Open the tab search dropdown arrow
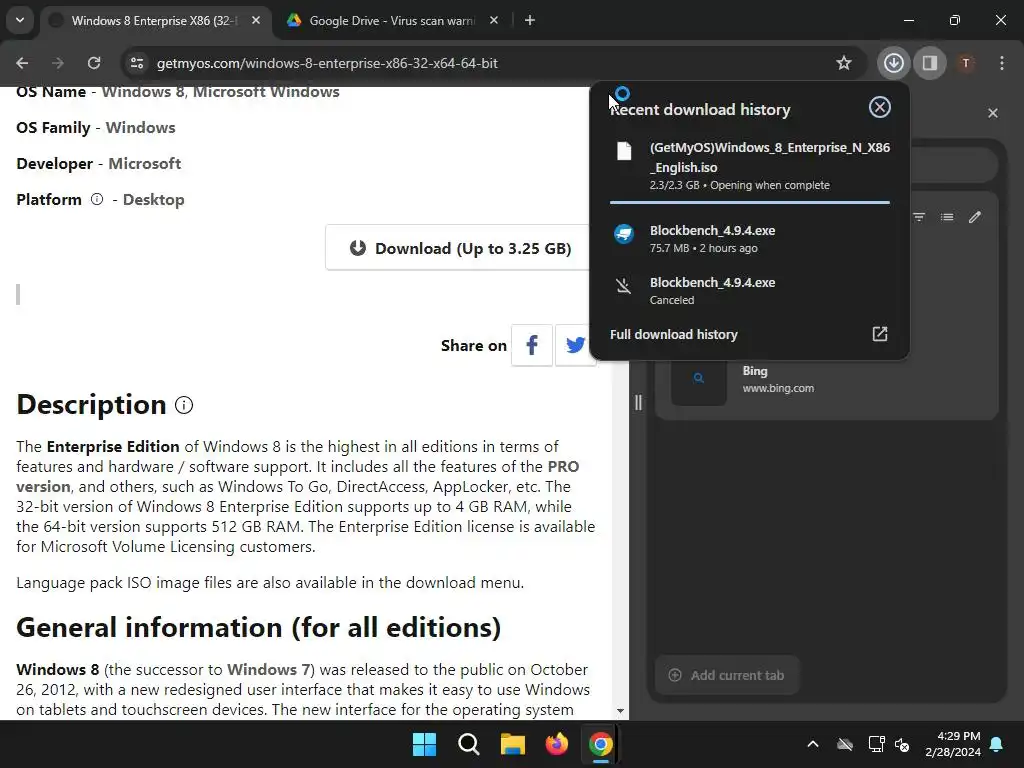This screenshot has width=1024, height=768. [20, 20]
